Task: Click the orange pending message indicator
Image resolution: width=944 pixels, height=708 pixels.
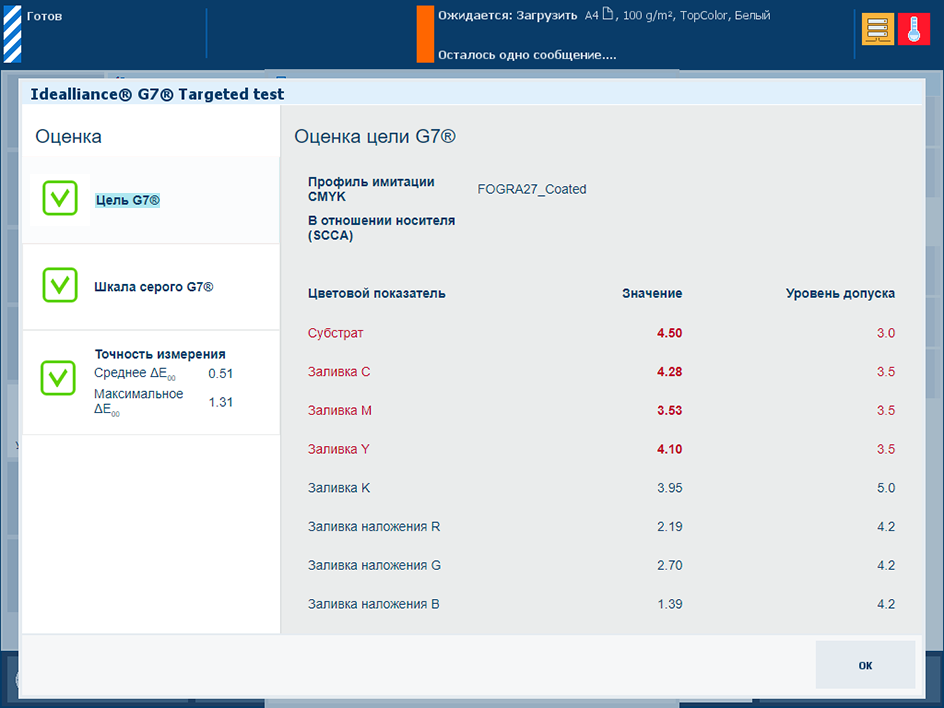Action: (425, 34)
